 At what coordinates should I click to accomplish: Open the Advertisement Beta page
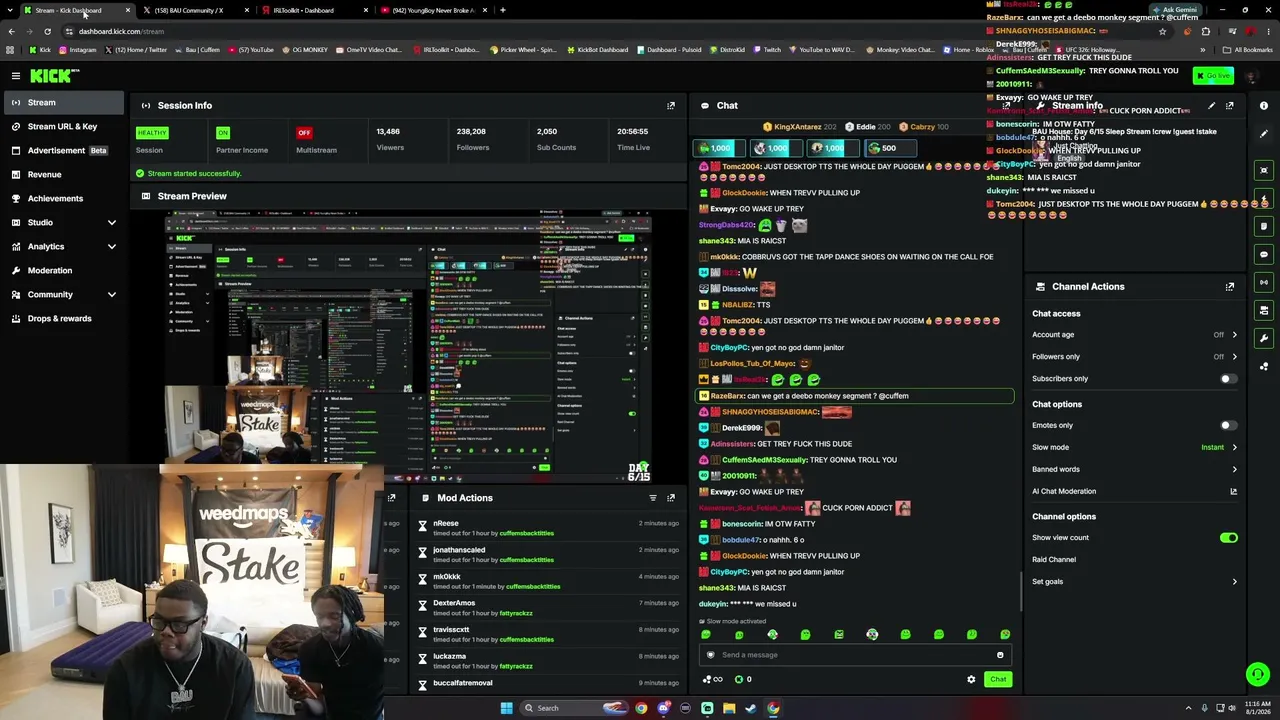(x=63, y=150)
